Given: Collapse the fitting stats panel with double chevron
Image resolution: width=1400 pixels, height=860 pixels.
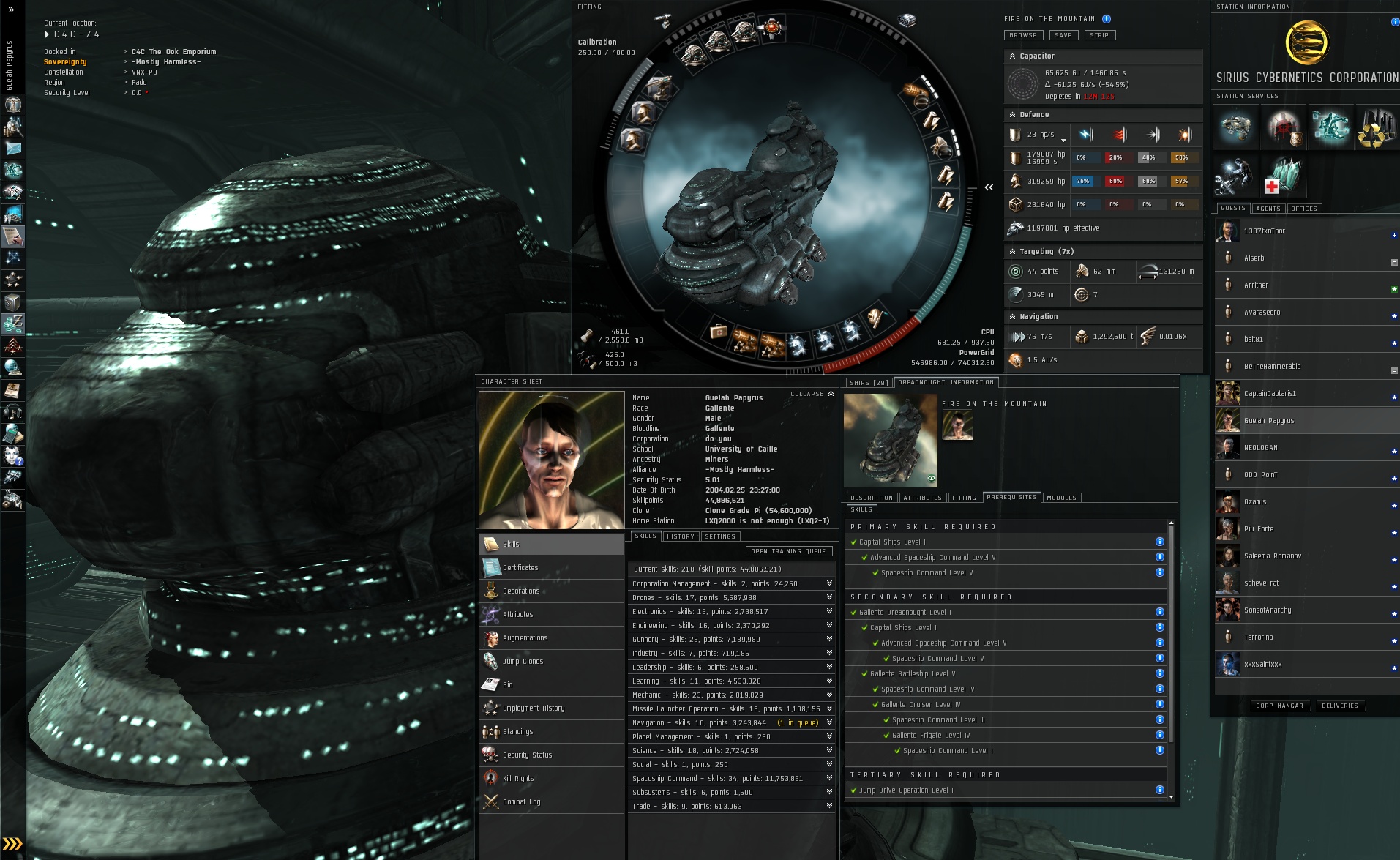Looking at the screenshot, I should click(989, 187).
